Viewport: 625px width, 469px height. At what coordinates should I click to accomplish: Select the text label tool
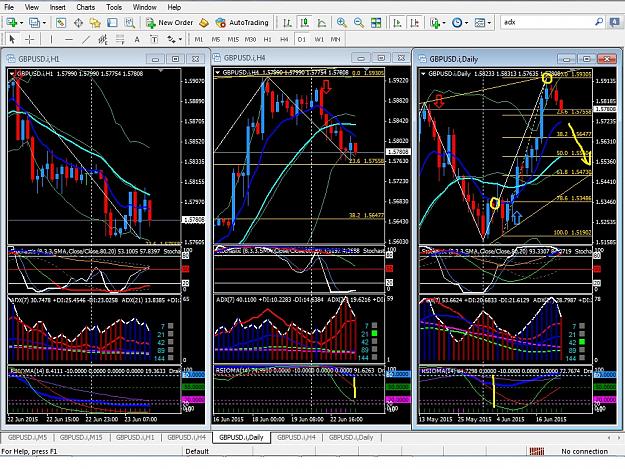point(154,39)
